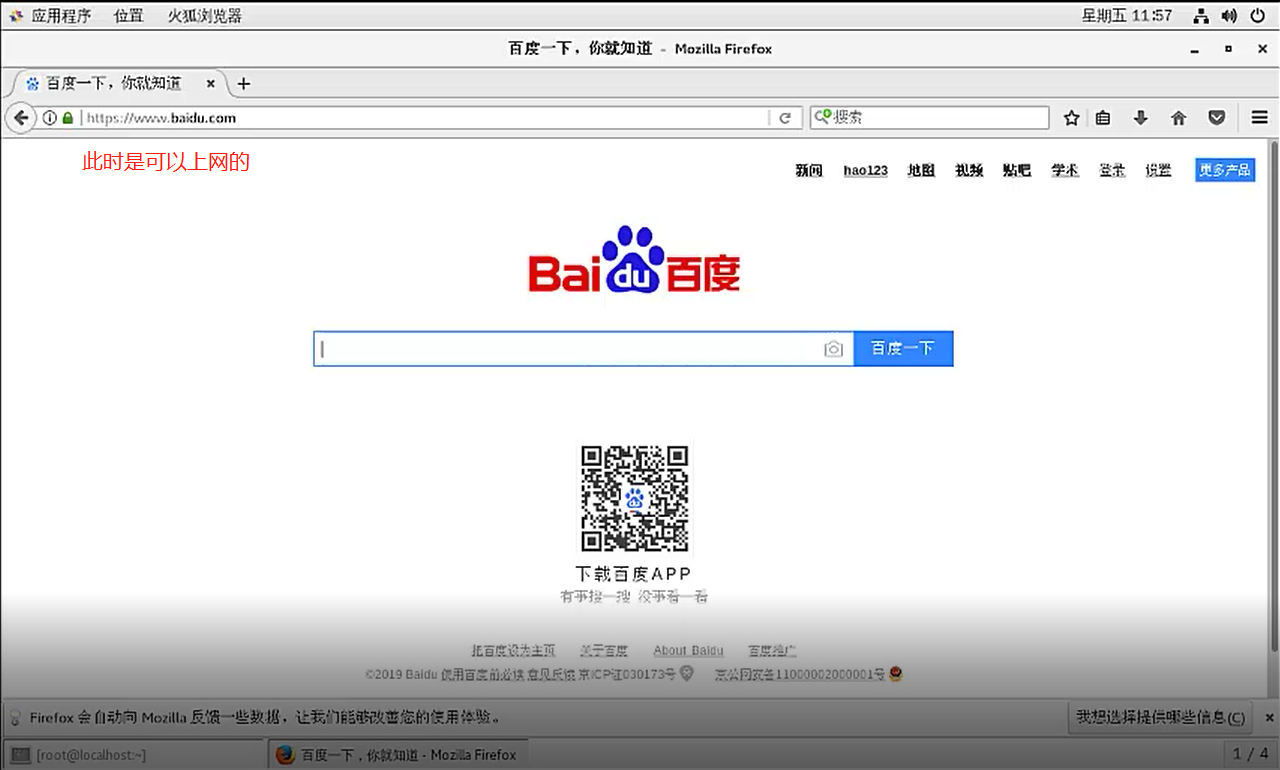Open the 贴吧 link
Screen dimensions: 1280x770
click(x=1017, y=170)
